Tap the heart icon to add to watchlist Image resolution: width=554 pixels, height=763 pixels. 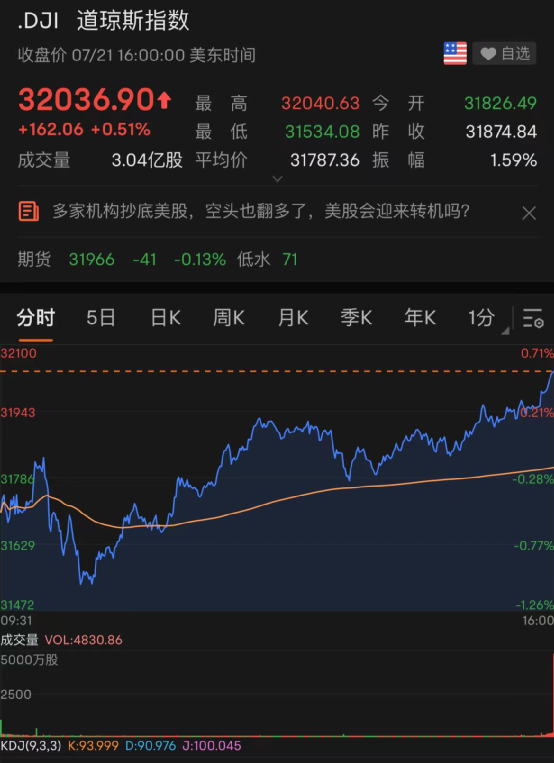click(x=488, y=54)
